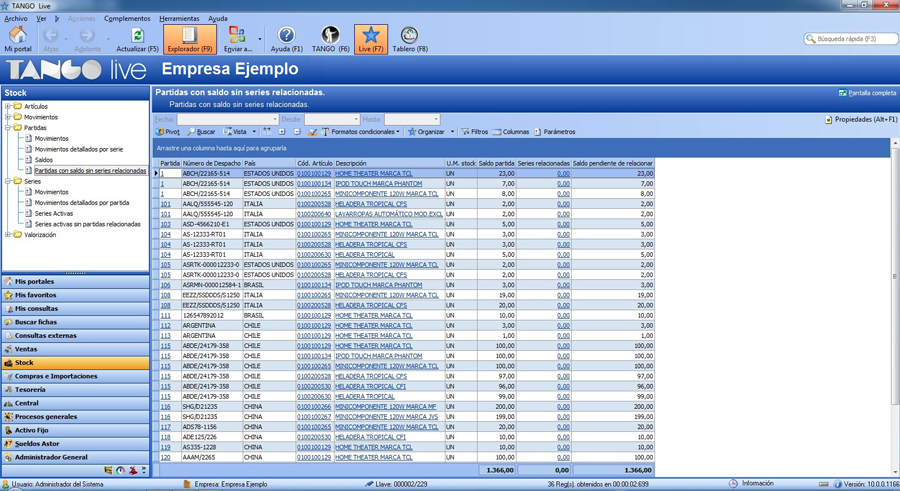The image size is (900, 491).
Task: Open Mis portales panel
Action: (76, 281)
